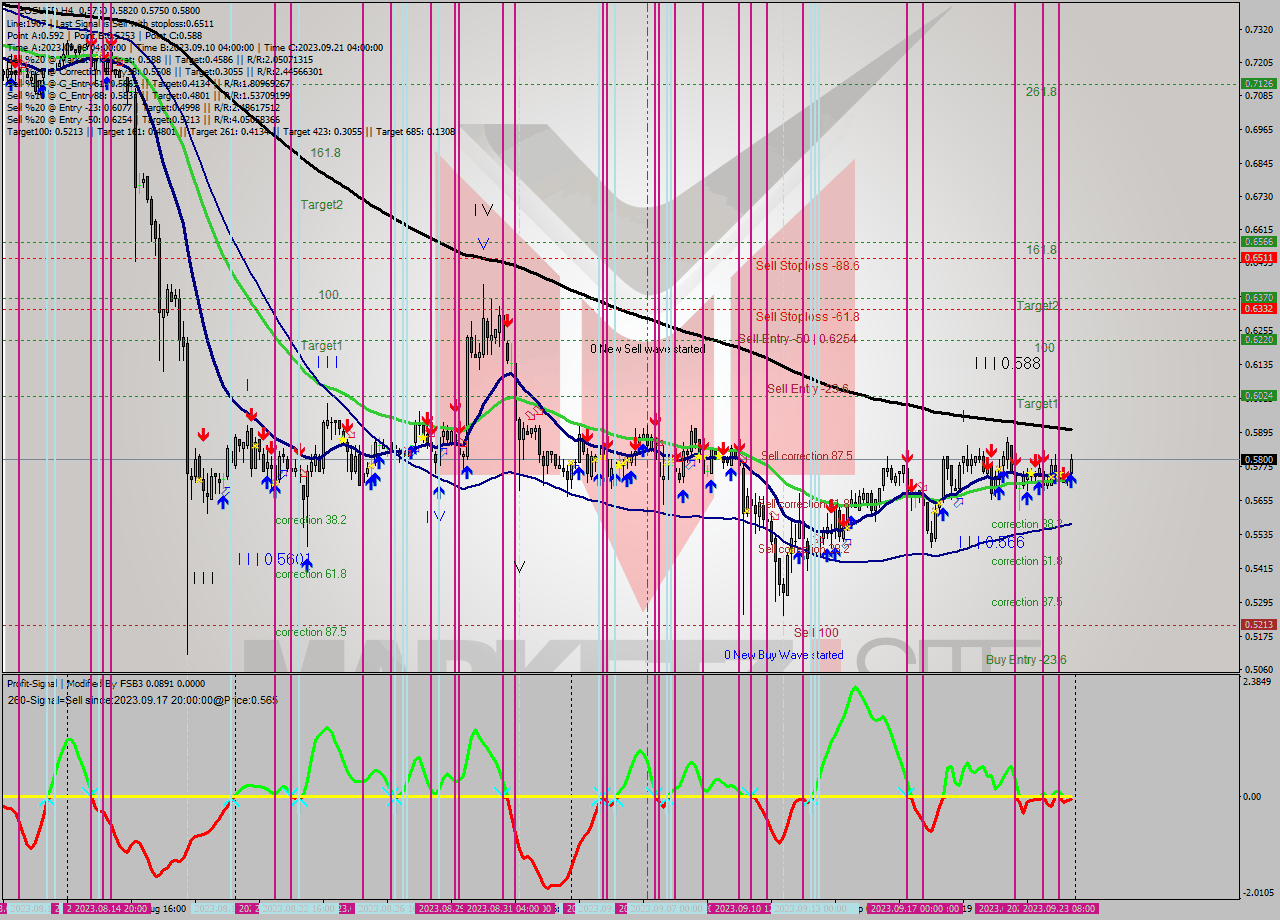Select the blue '0 New Buy Wave started' text

(x=784, y=655)
